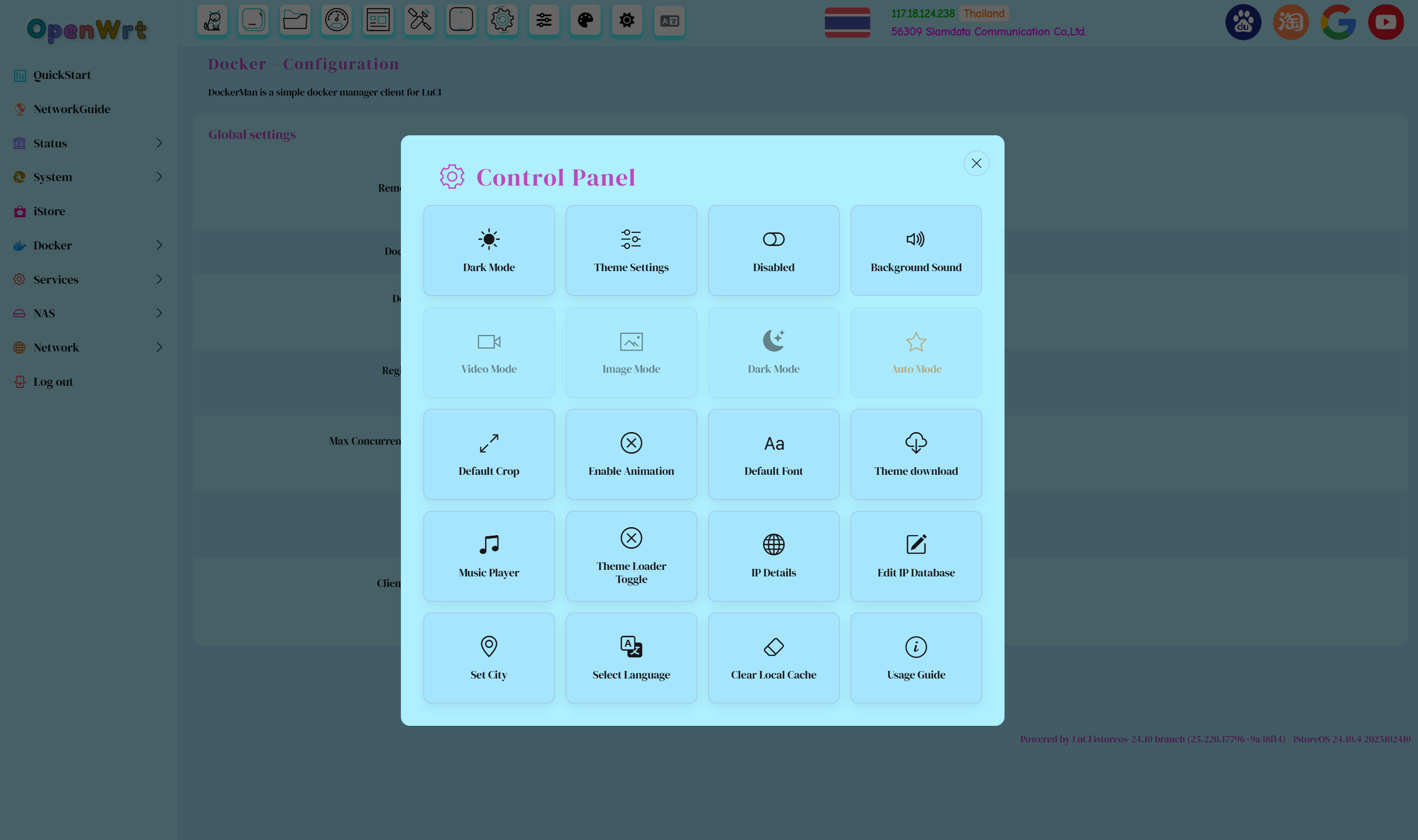
Task: Open the Edit IP Database tile
Action: pos(916,556)
